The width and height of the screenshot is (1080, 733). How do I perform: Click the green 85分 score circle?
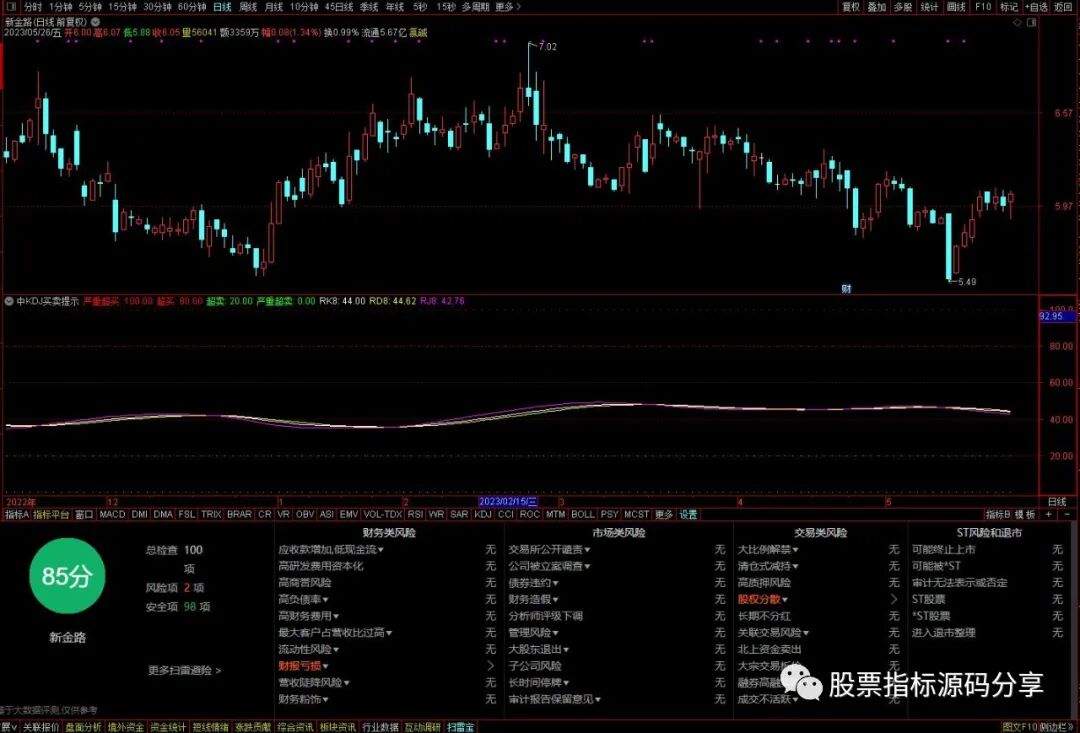[x=67, y=576]
